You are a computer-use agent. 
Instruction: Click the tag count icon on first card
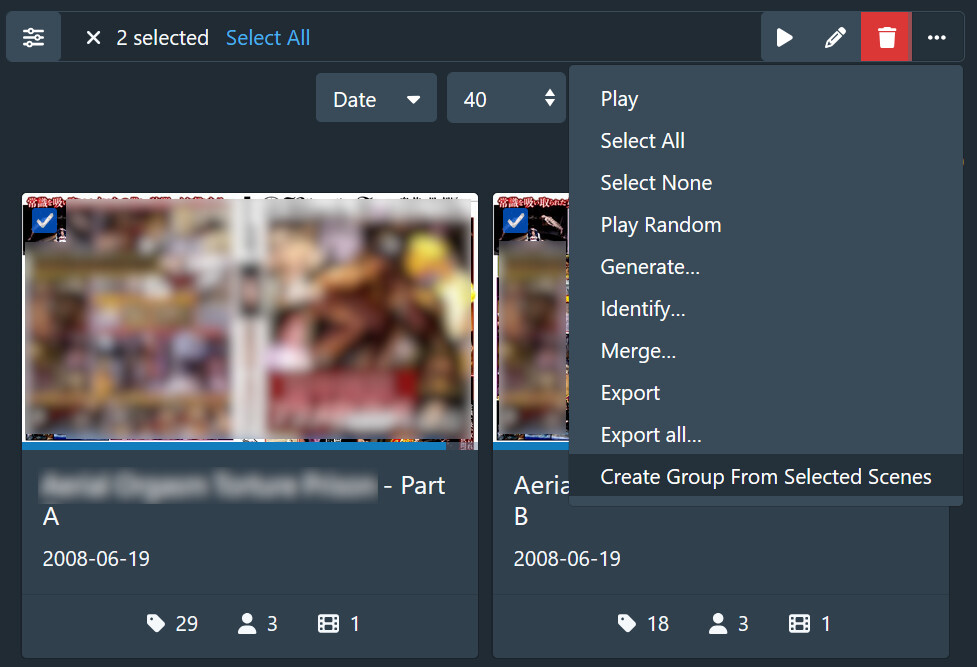[156, 624]
